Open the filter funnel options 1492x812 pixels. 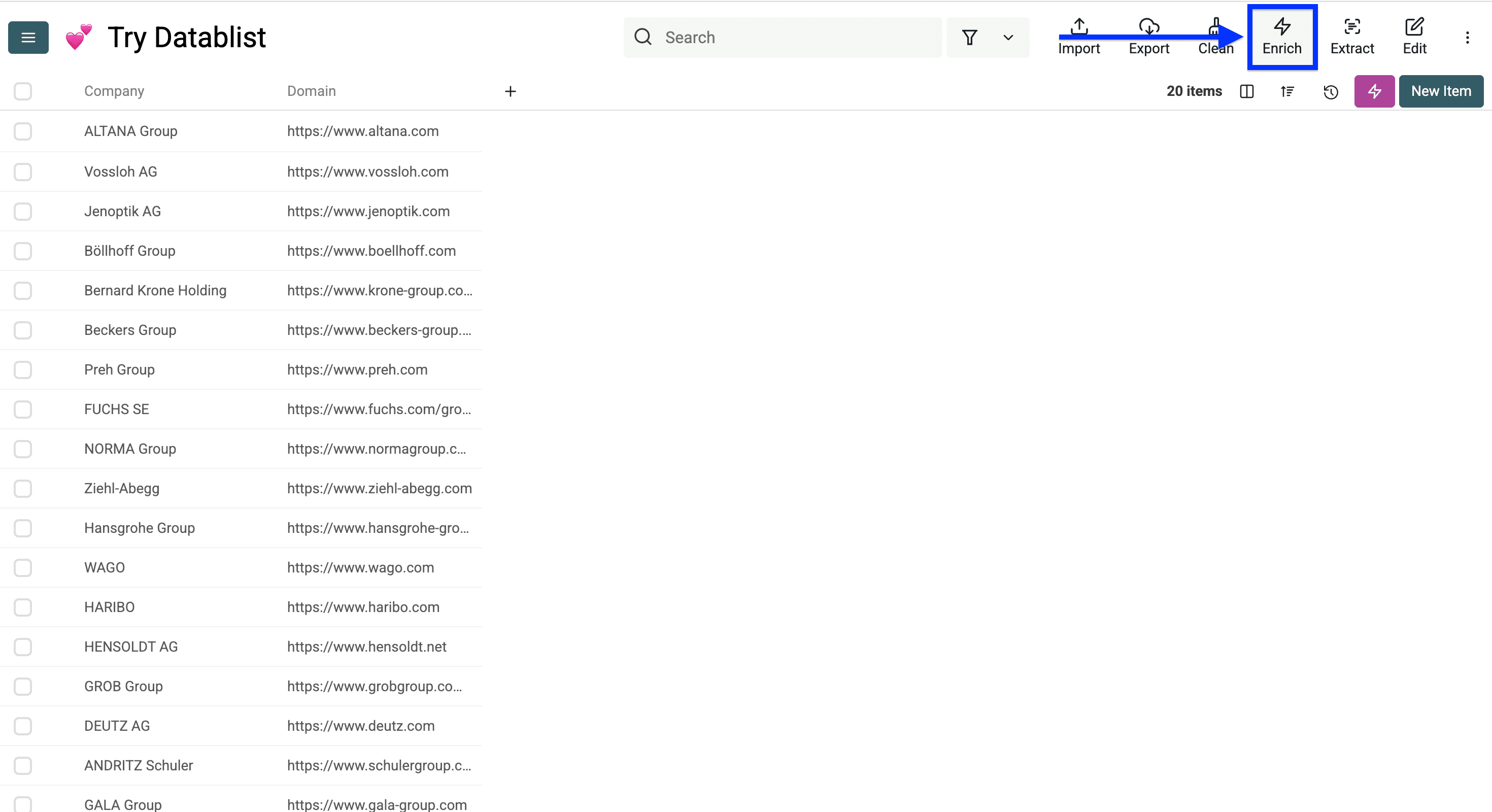pyautogui.click(x=970, y=37)
